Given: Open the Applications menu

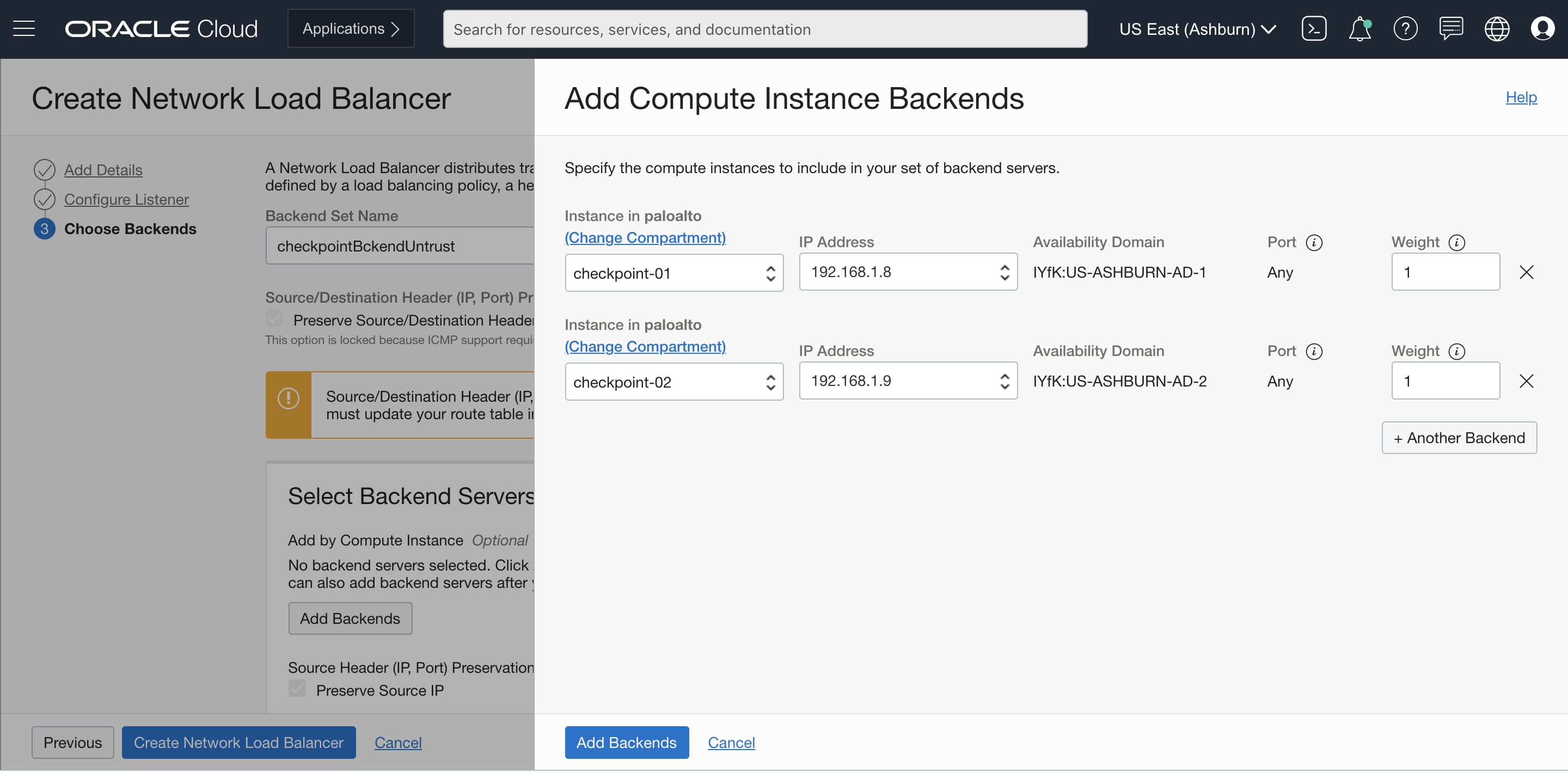Looking at the screenshot, I should [x=350, y=28].
